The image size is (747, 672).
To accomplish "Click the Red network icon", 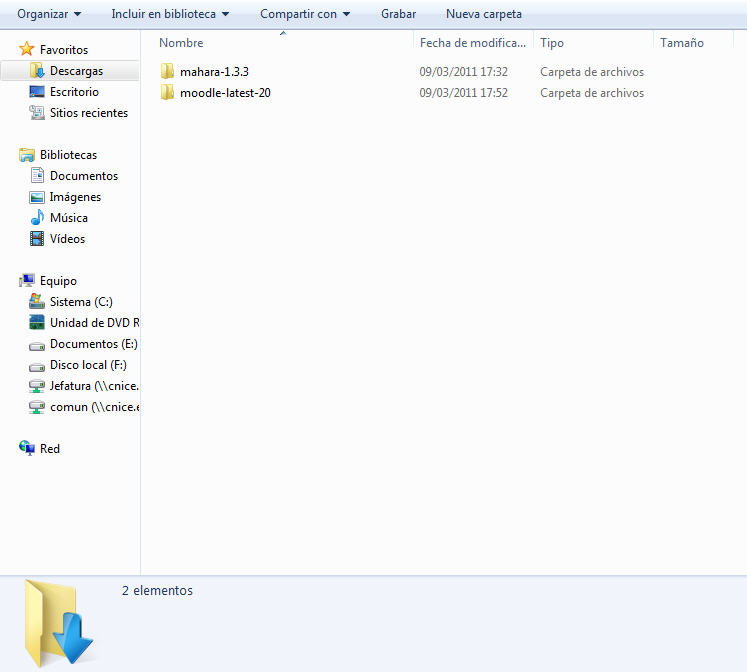I will tap(27, 449).
